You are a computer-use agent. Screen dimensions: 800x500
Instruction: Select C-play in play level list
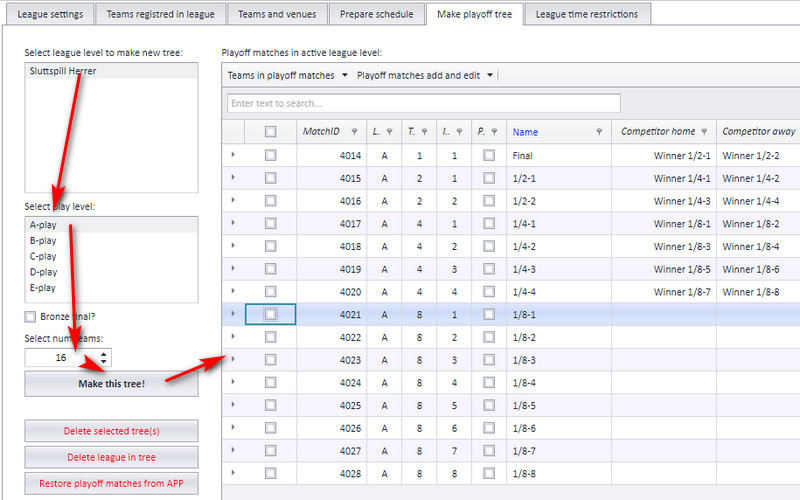(111, 257)
